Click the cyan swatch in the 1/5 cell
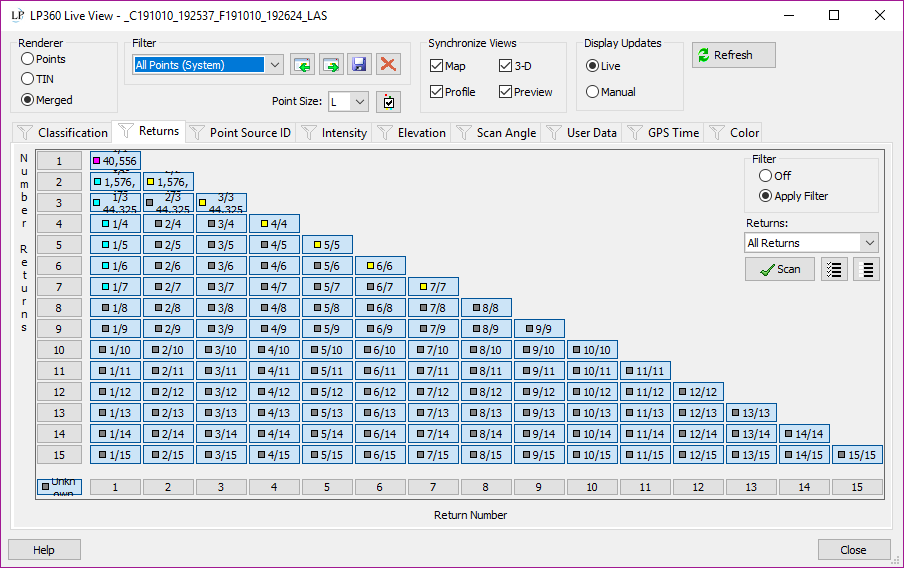Image resolution: width=904 pixels, height=568 pixels. tap(106, 244)
